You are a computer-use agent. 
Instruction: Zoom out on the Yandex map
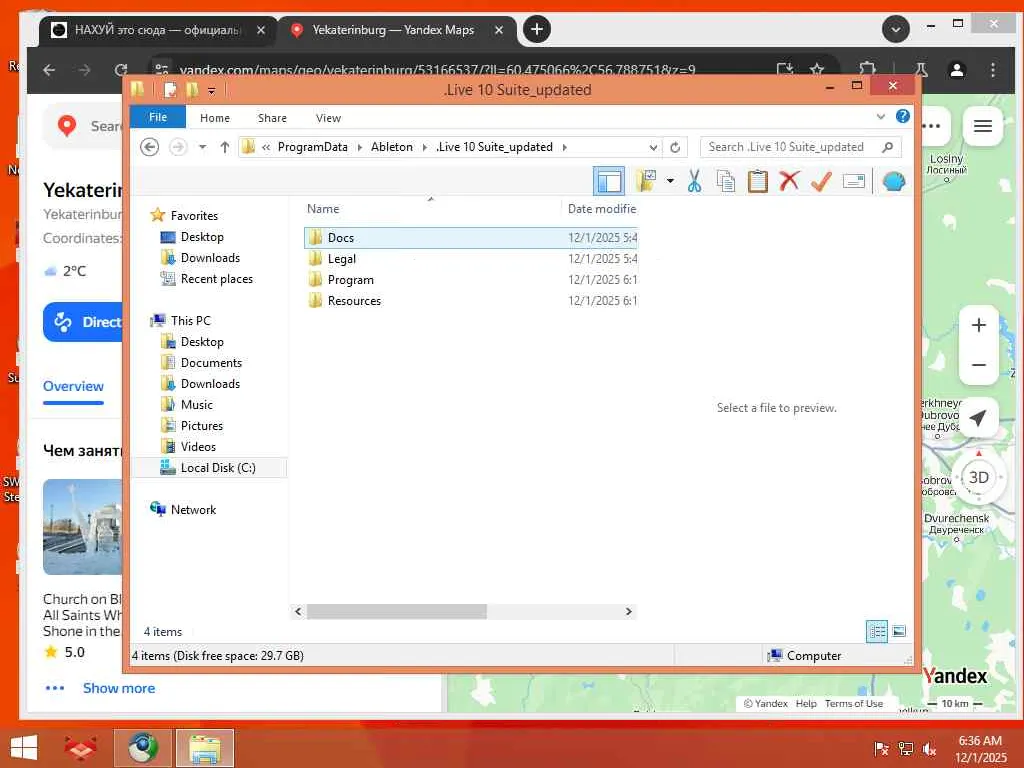(x=978, y=365)
